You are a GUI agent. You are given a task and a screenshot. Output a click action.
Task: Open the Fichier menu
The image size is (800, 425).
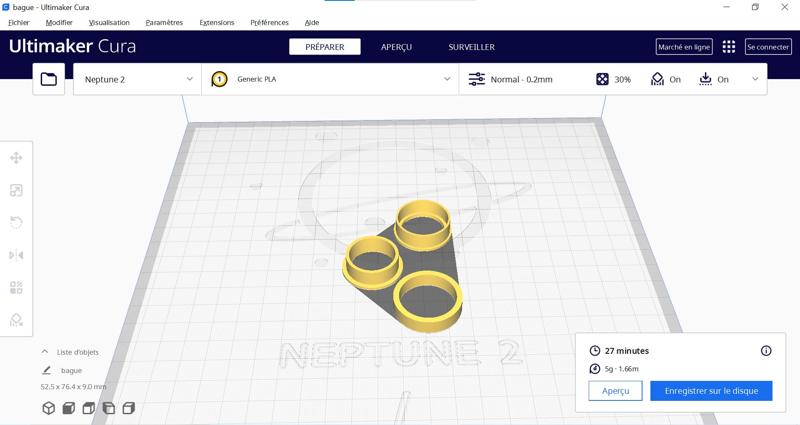19,22
